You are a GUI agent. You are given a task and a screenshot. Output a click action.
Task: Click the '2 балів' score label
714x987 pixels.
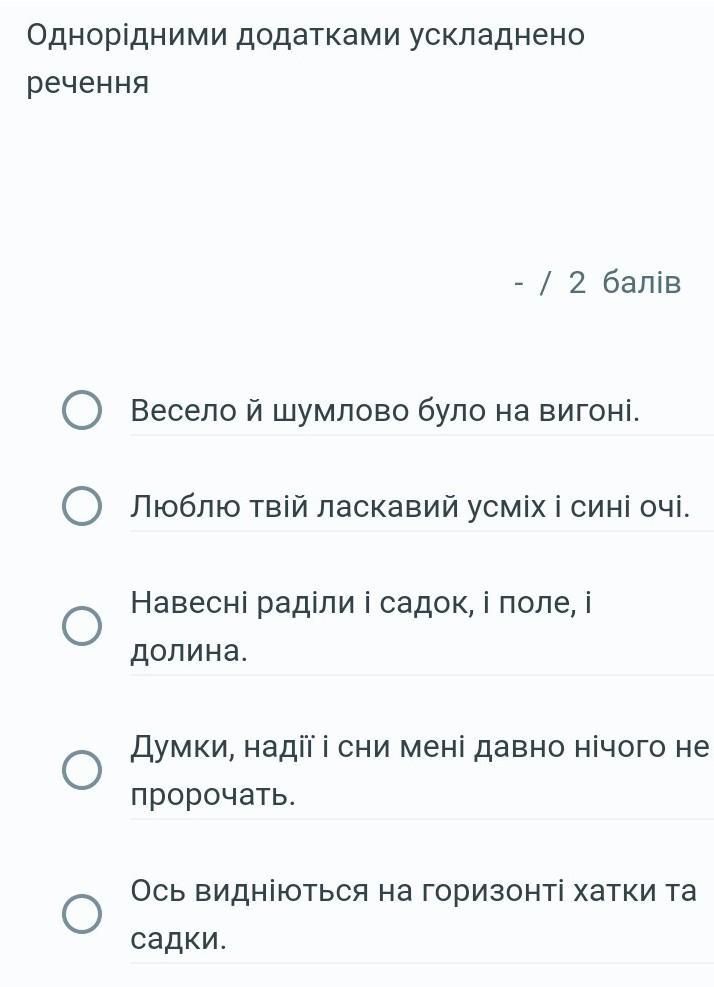click(625, 282)
